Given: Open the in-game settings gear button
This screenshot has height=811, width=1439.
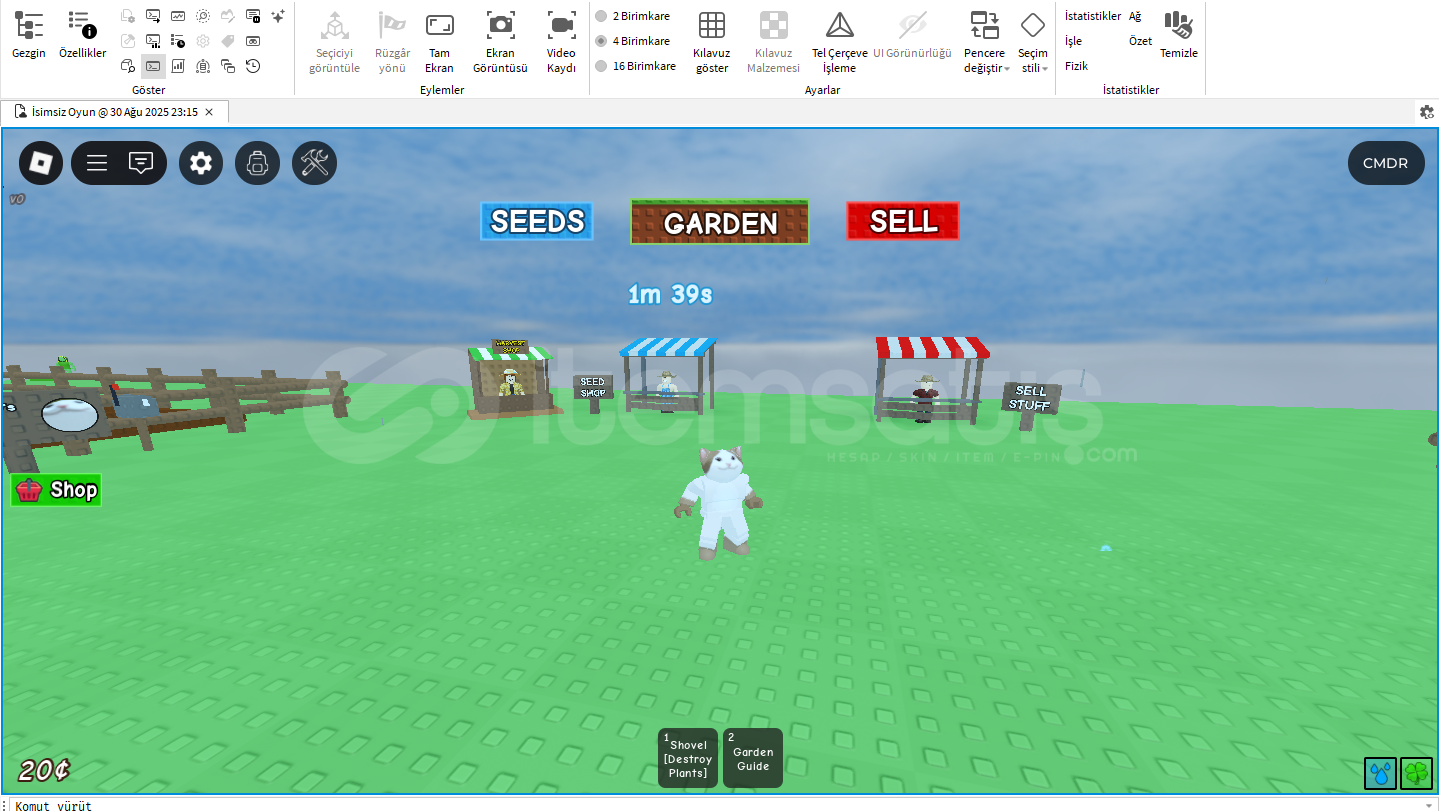Looking at the screenshot, I should tap(201, 162).
